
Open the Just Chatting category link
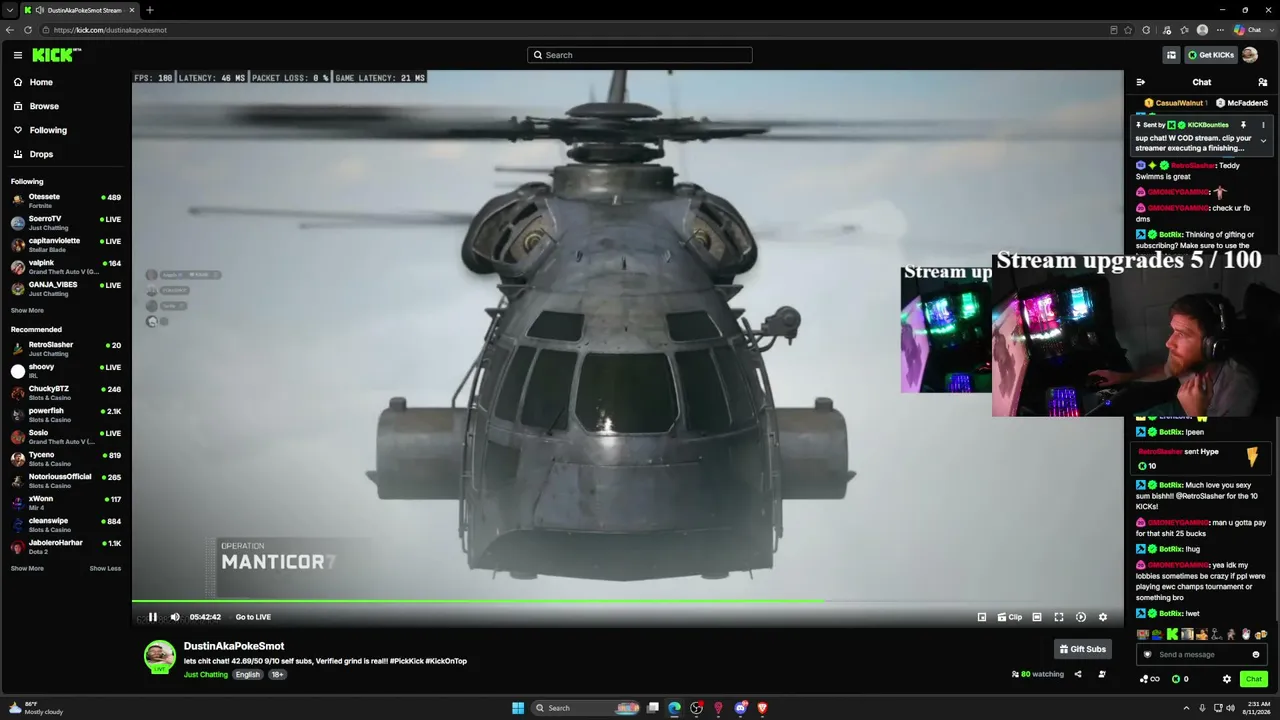pos(206,674)
